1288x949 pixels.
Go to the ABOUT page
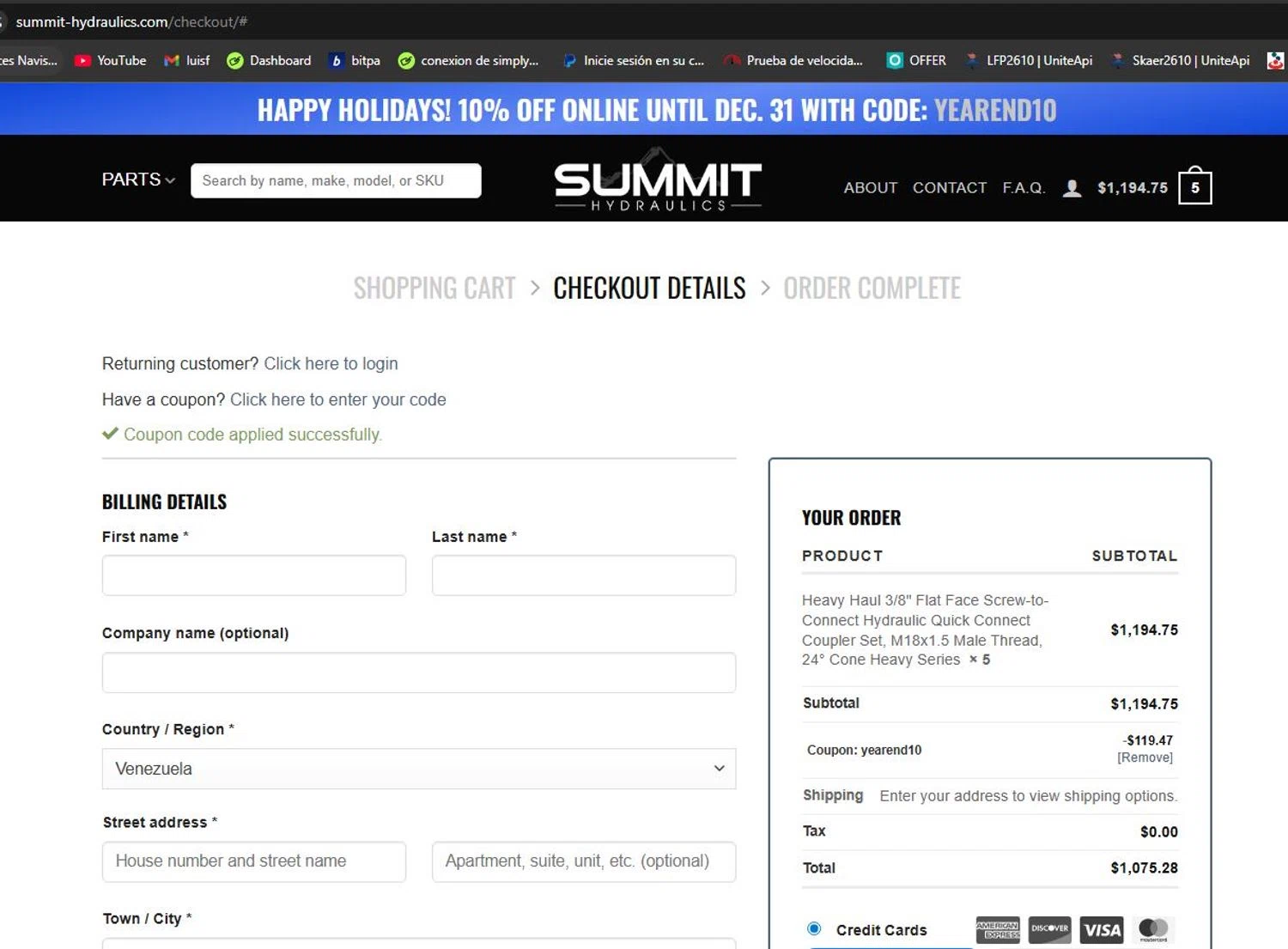870,188
